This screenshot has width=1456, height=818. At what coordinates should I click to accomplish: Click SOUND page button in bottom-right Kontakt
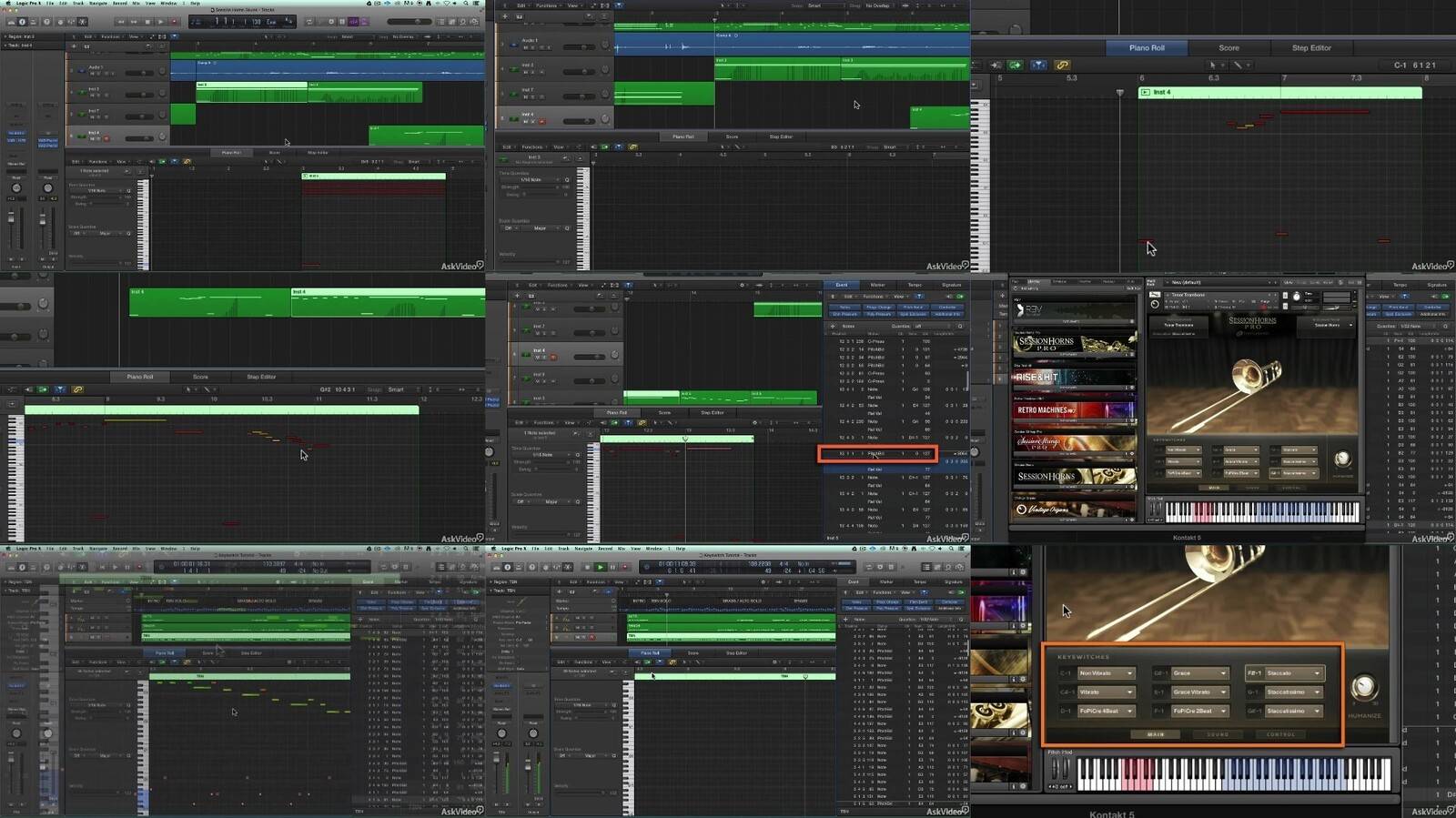tap(1218, 734)
